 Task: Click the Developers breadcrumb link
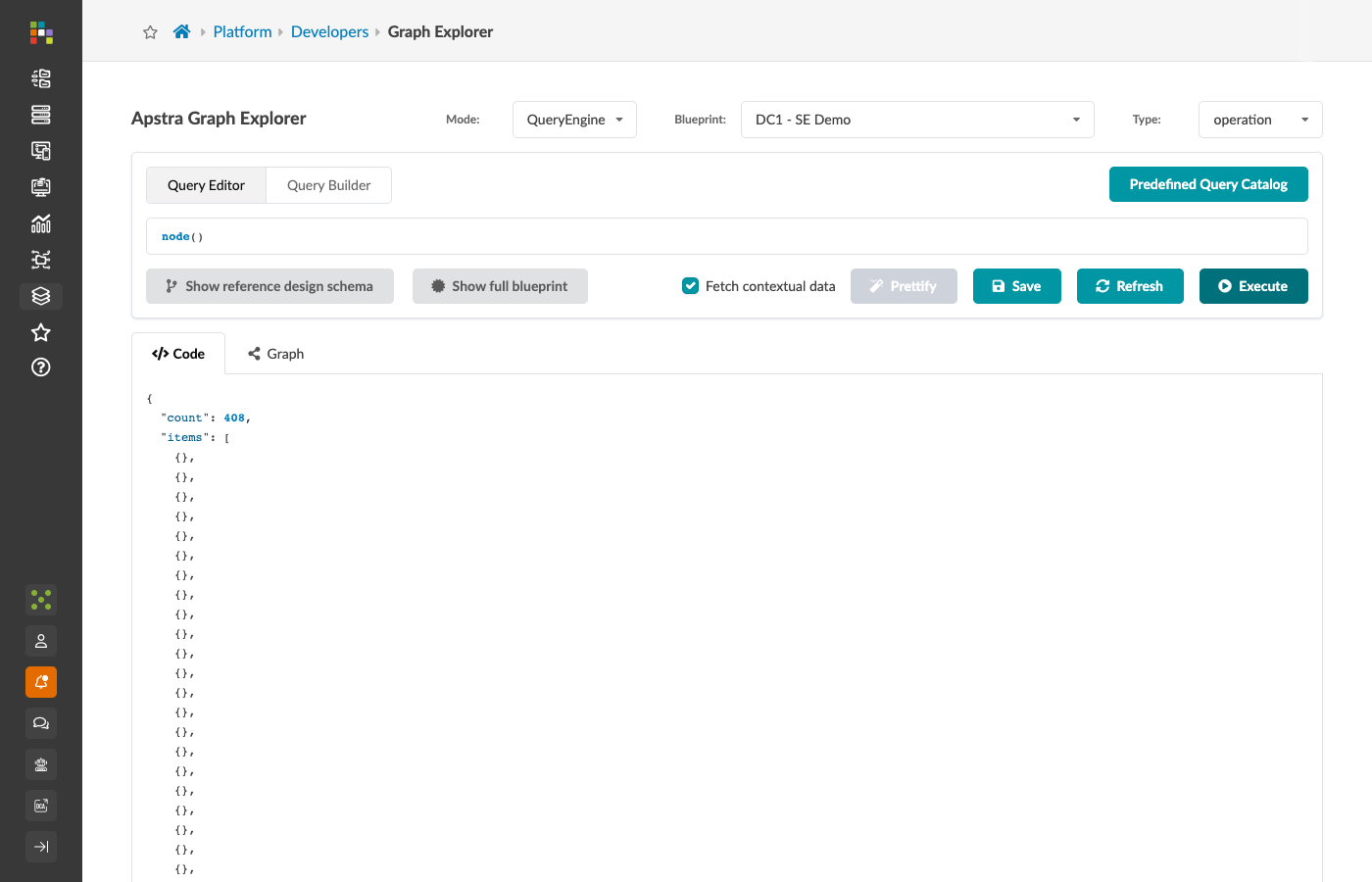[x=329, y=31]
